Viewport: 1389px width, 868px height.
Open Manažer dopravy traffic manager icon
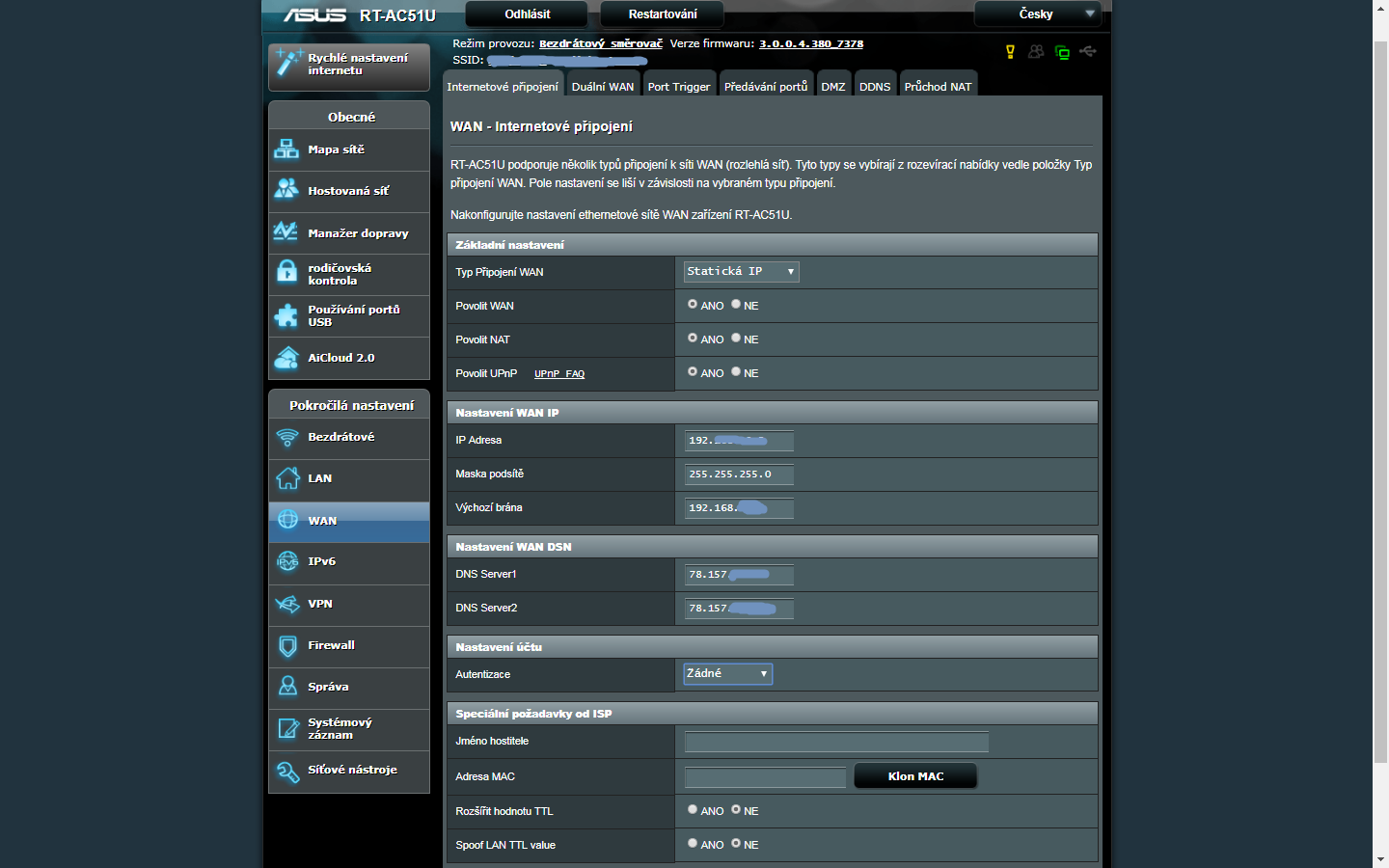[x=286, y=232]
